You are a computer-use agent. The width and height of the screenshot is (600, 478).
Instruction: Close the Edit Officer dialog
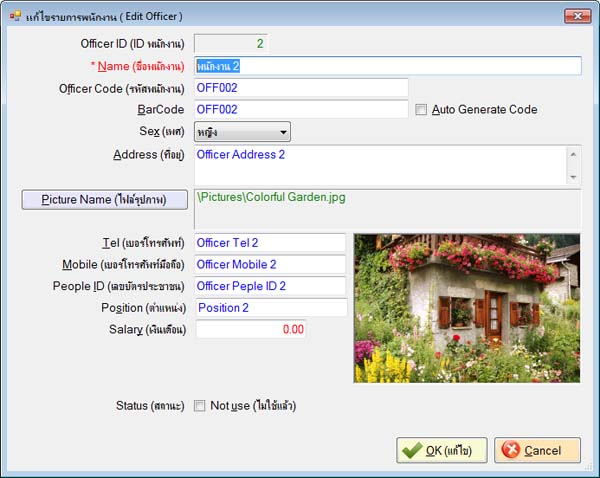click(577, 16)
